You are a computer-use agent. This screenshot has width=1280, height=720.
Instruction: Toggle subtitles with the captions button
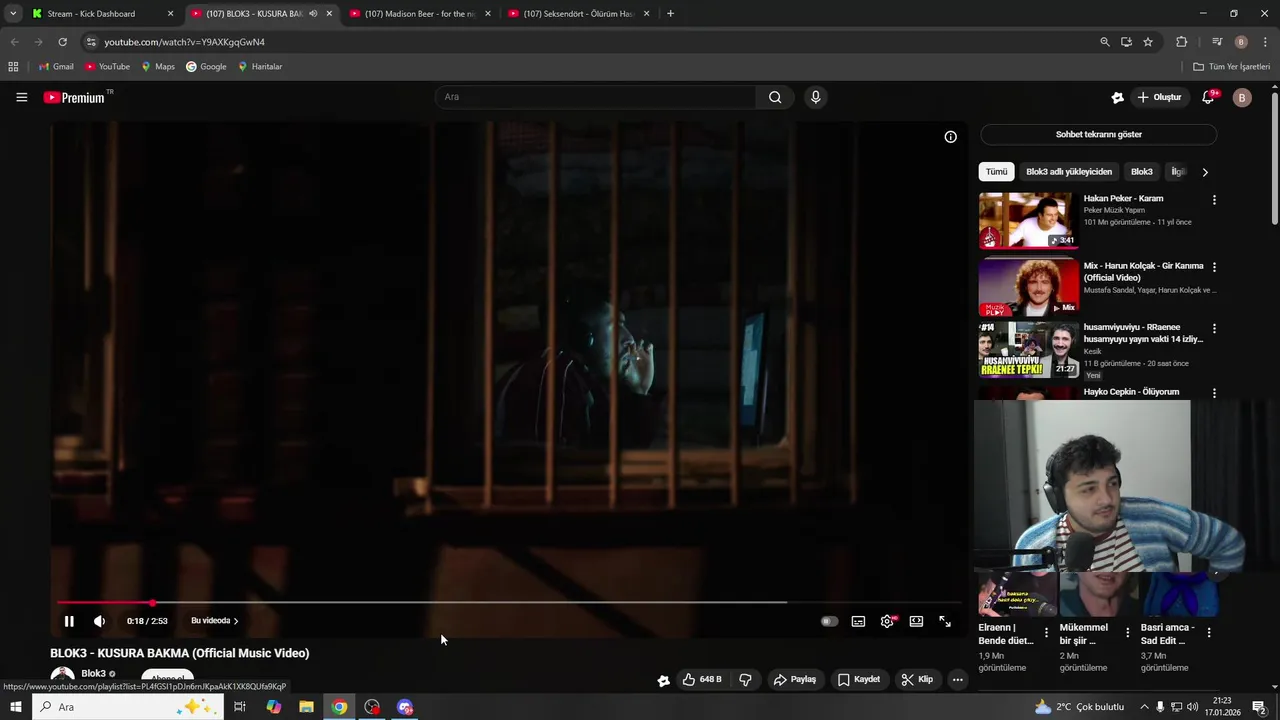(x=858, y=621)
